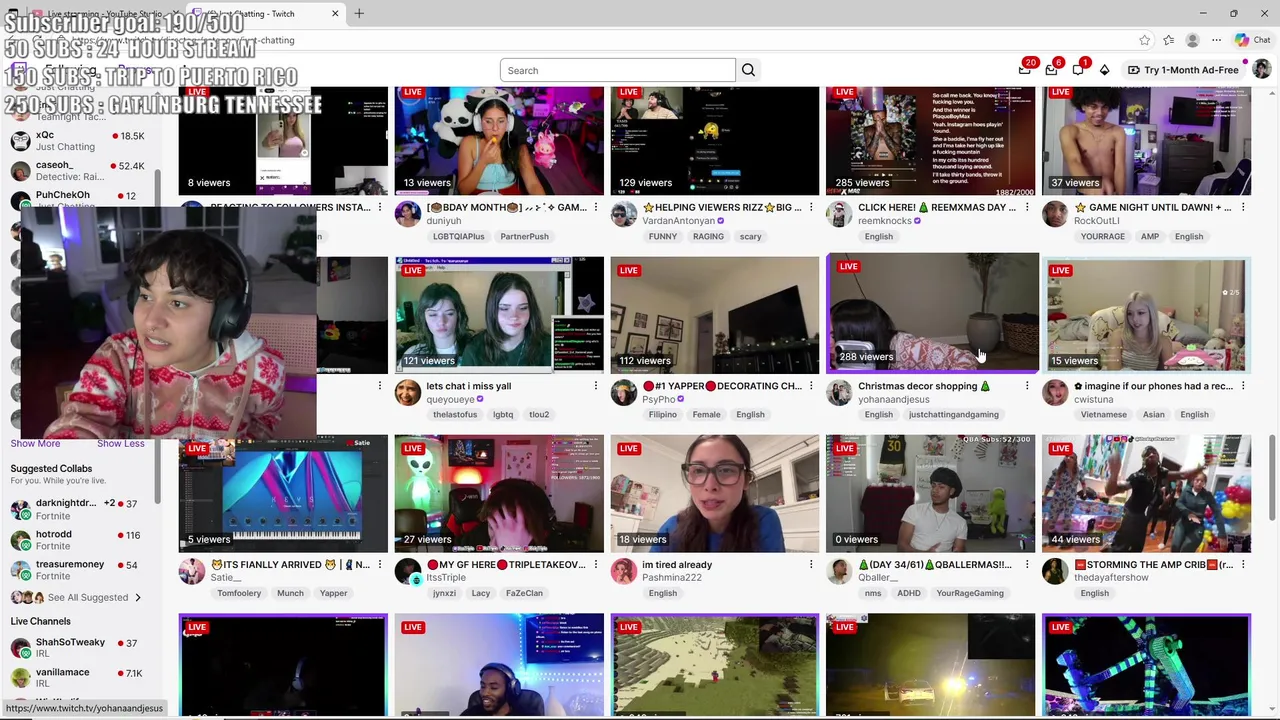
Task: Open notifications inbox icon with 6 badge
Action: [x=1052, y=70]
